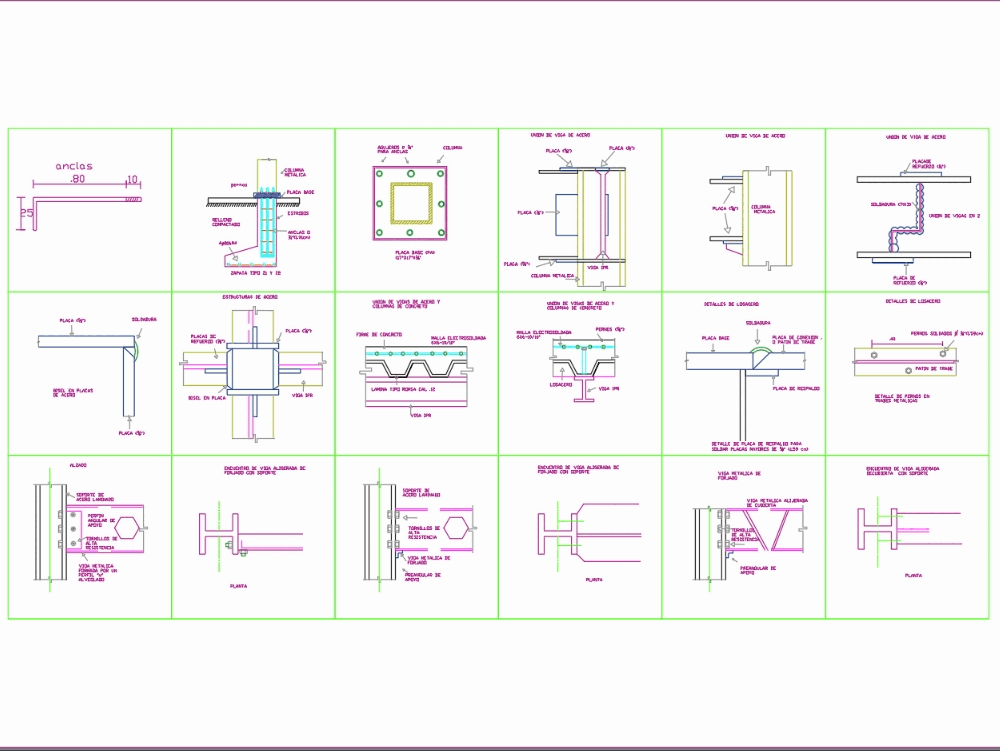The height and width of the screenshot is (751, 1000).
Task: Click a perno bolt symbol in the alzado detail
Action: pyautogui.click(x=73, y=528)
